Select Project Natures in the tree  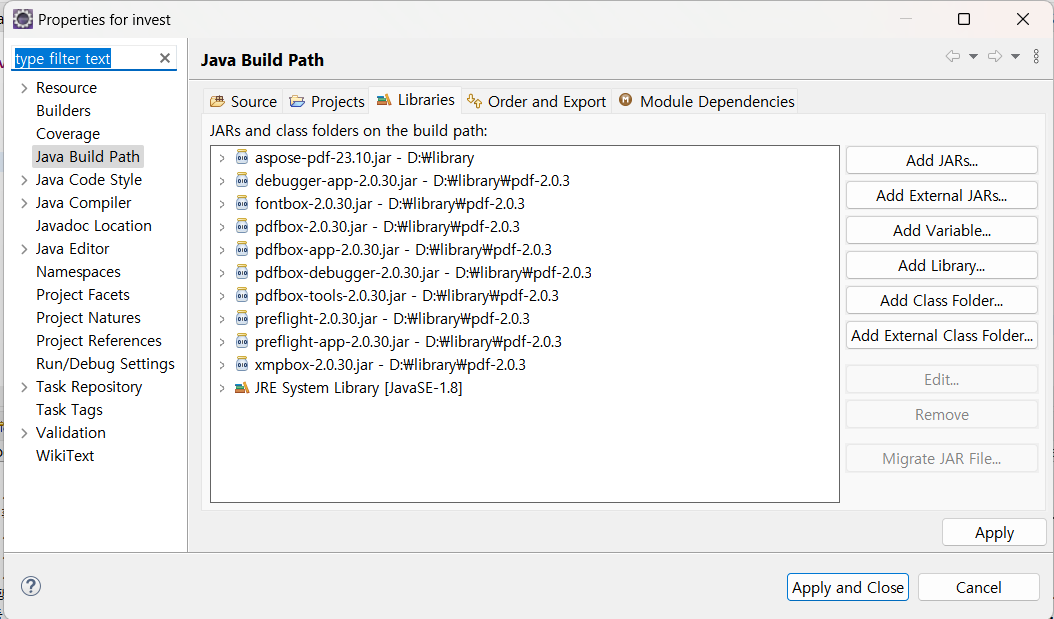click(x=88, y=318)
